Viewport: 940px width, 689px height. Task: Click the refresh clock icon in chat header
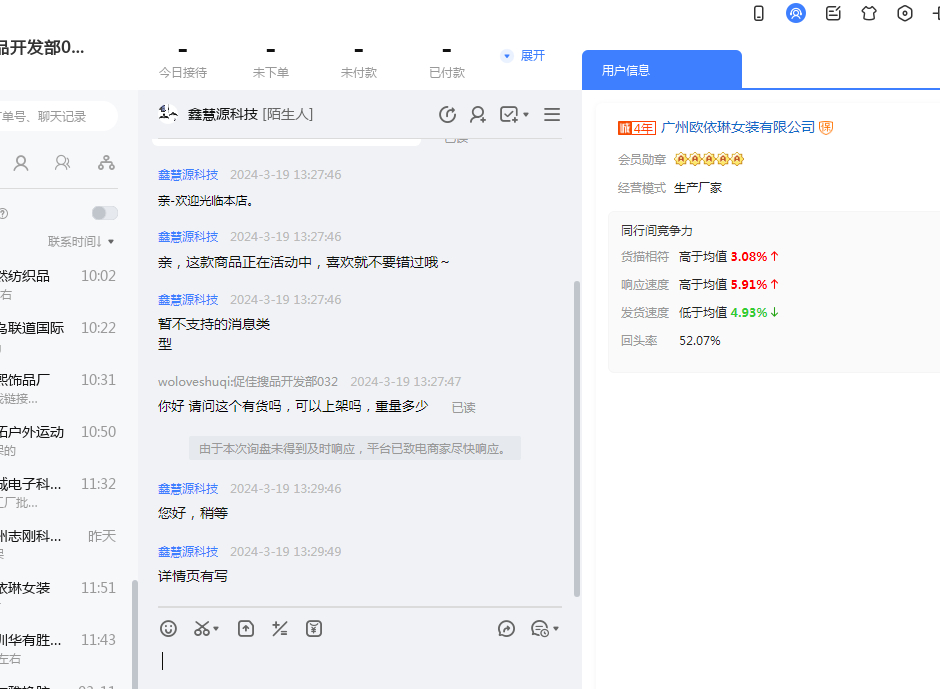(447, 115)
